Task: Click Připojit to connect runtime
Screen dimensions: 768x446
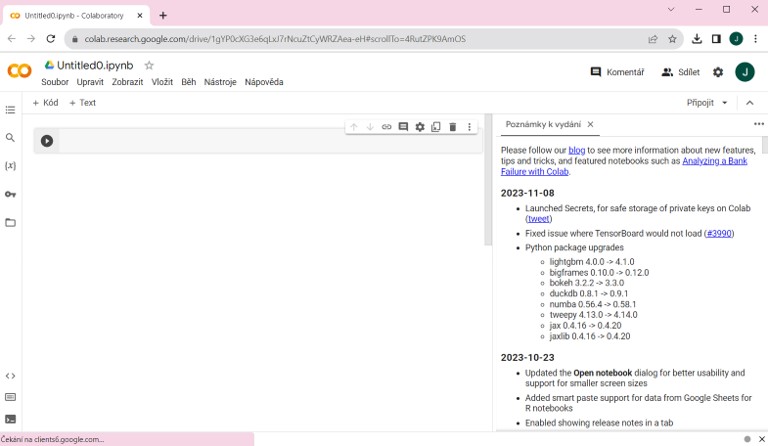Action: coord(700,103)
